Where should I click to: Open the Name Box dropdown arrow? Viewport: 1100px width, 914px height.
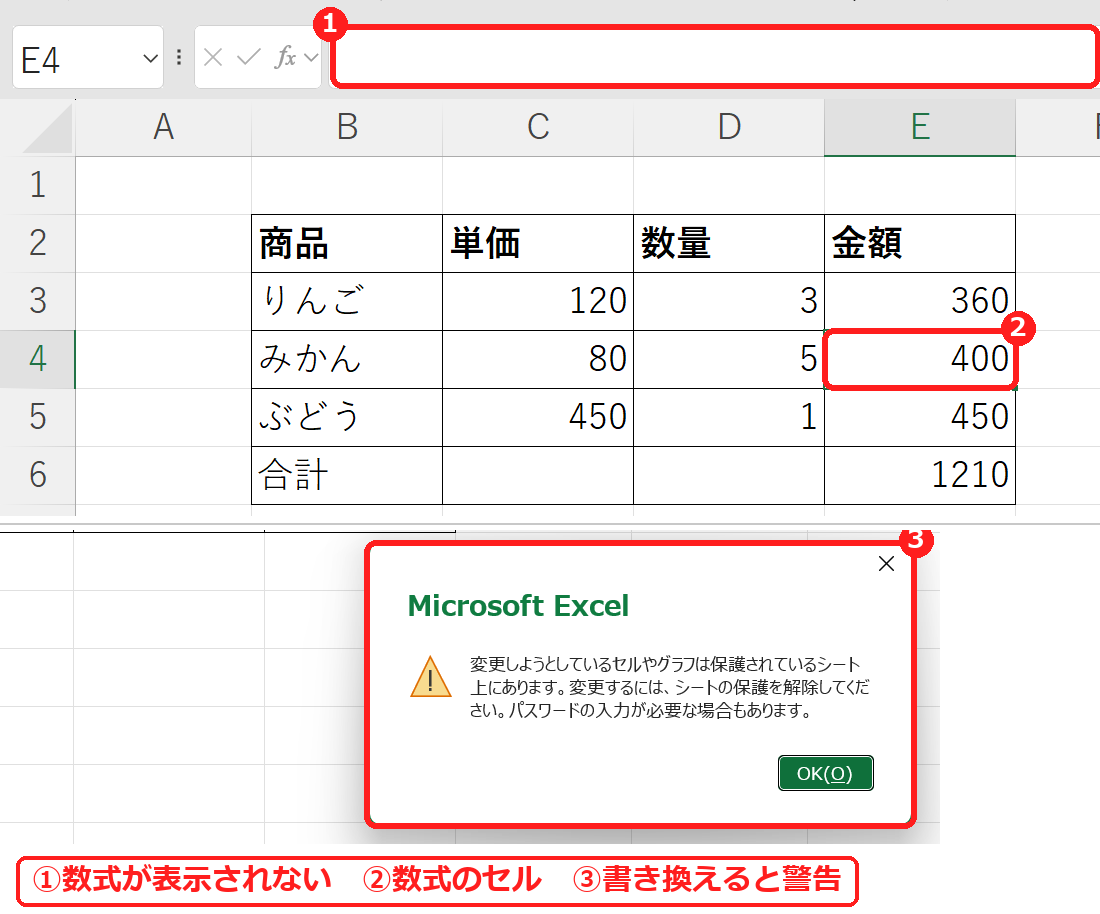(x=149, y=58)
